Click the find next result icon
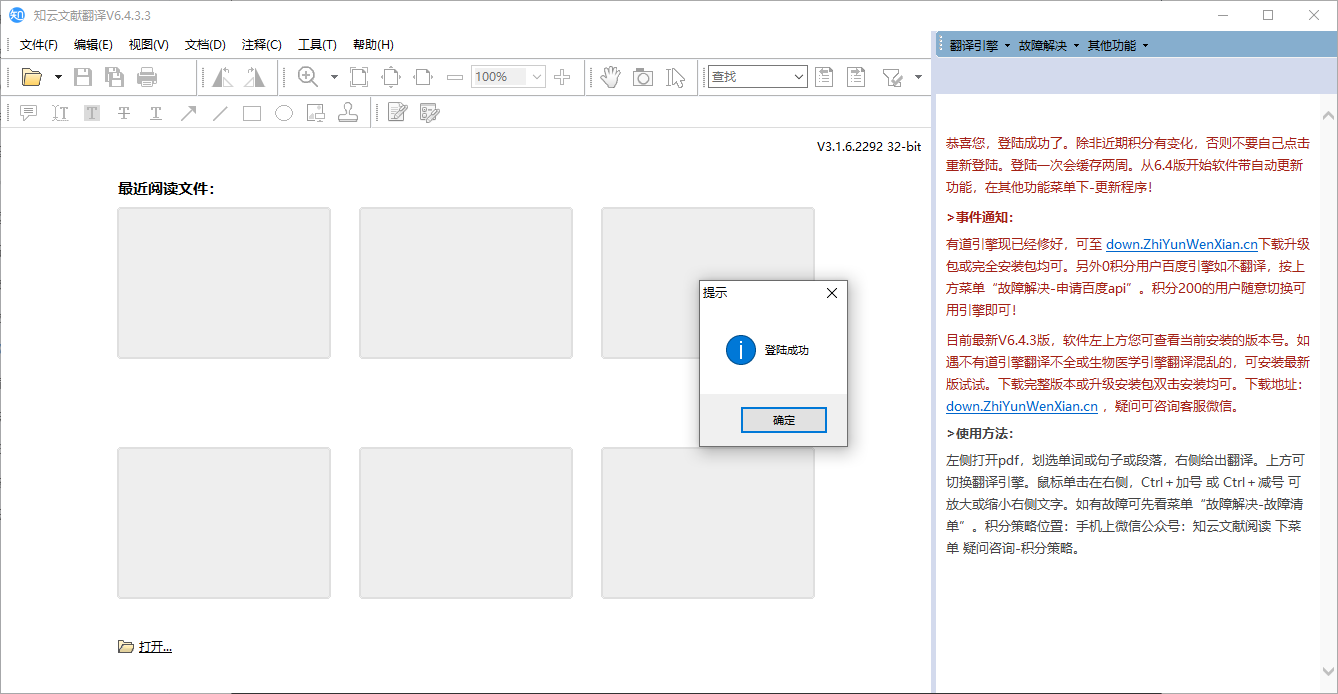Image resolution: width=1338 pixels, height=694 pixels. click(x=856, y=77)
